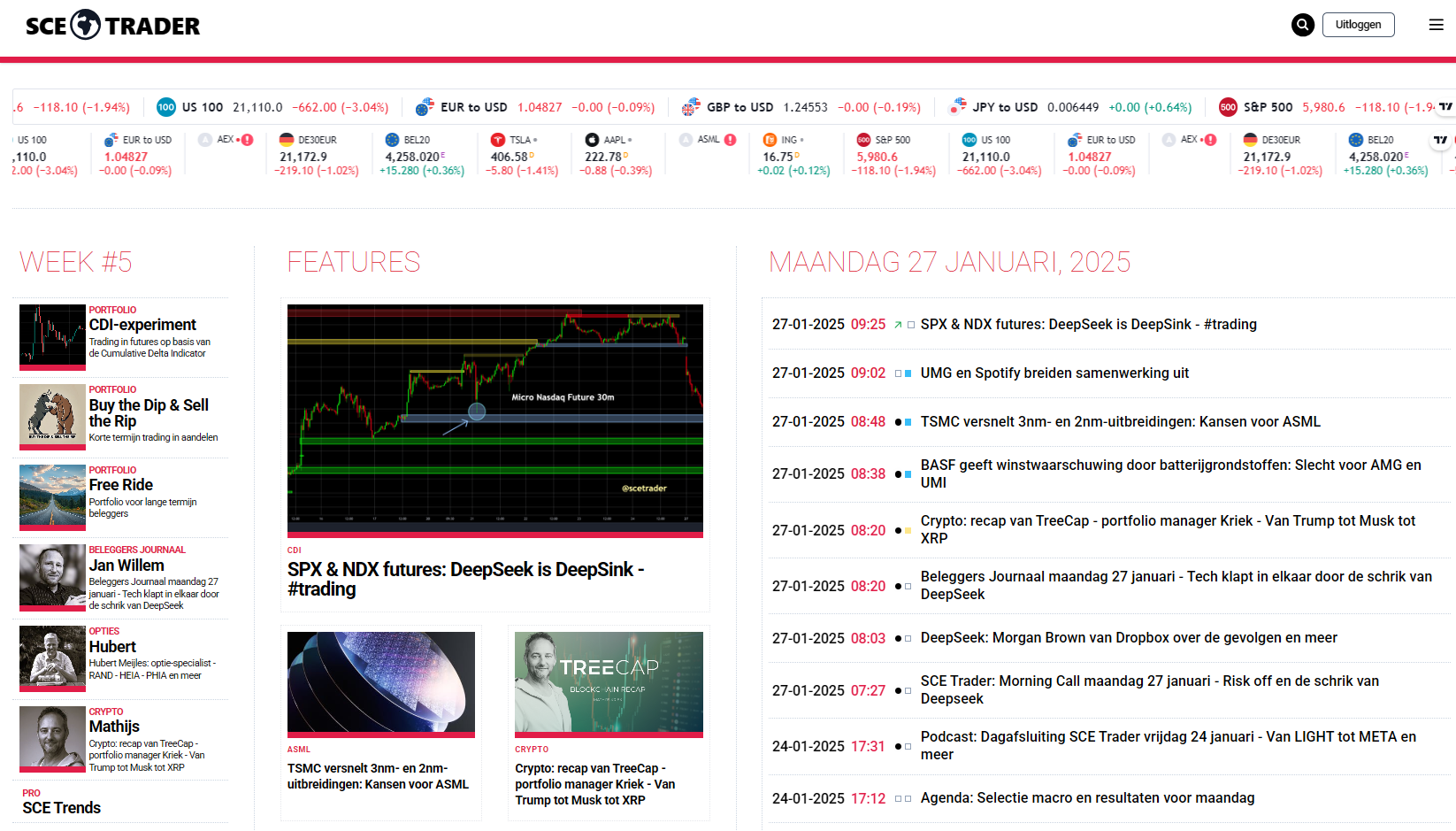Screen dimensions: 1456x831
Task: Open BASF winstwaarschuwing news item
Action: tap(1171, 473)
